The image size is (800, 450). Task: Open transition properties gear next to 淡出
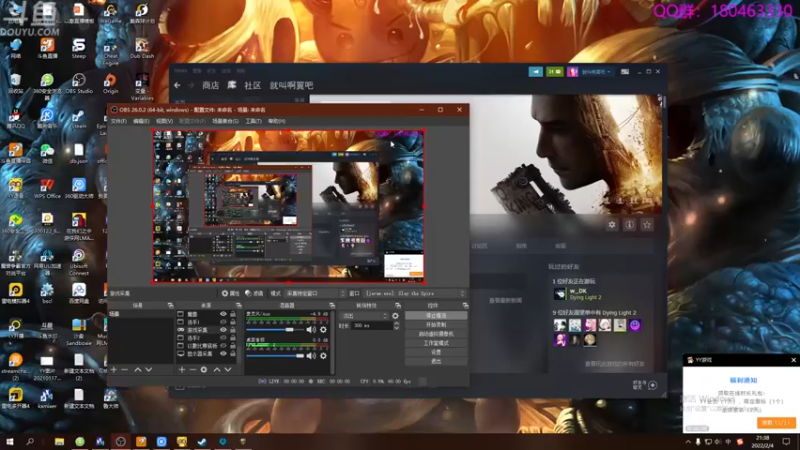click(x=395, y=316)
